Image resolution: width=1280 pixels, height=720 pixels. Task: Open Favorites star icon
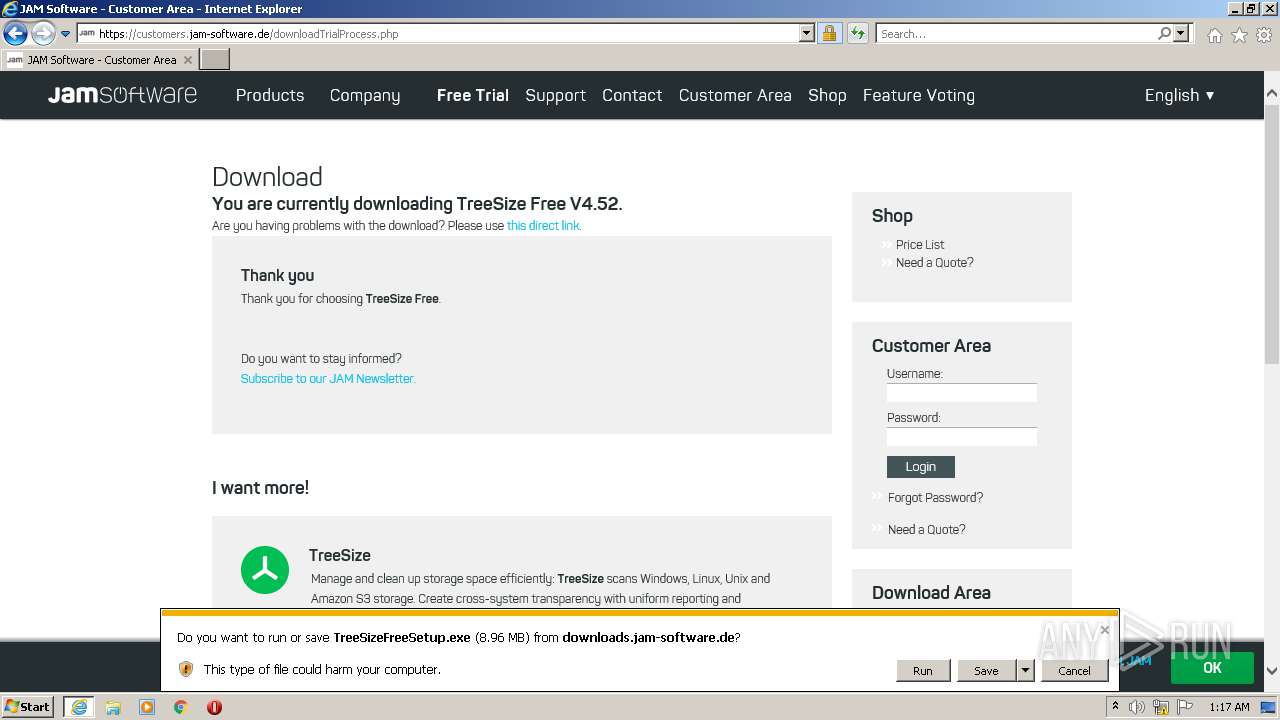pyautogui.click(x=1239, y=35)
